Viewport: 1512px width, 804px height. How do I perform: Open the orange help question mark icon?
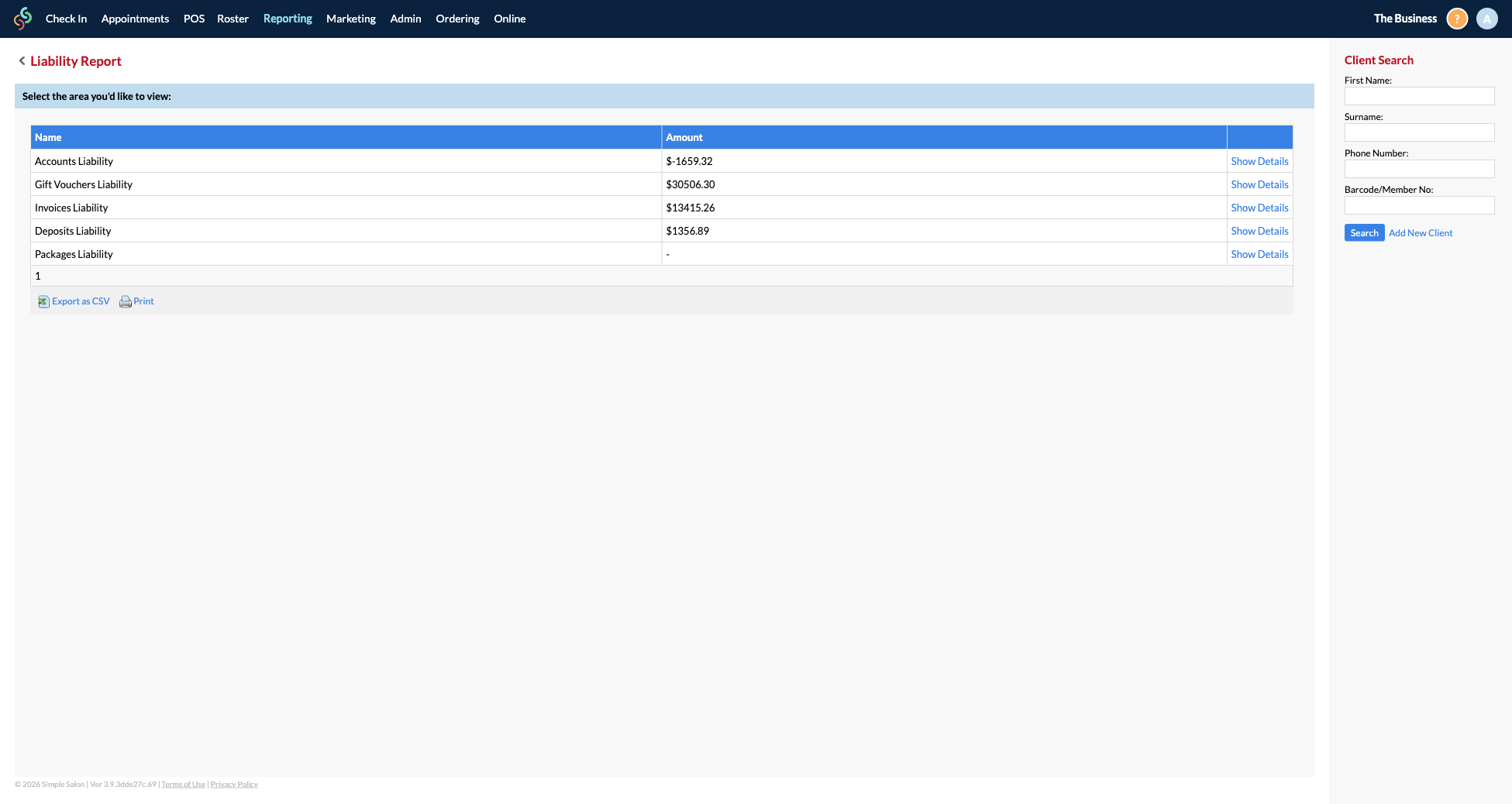(x=1457, y=19)
